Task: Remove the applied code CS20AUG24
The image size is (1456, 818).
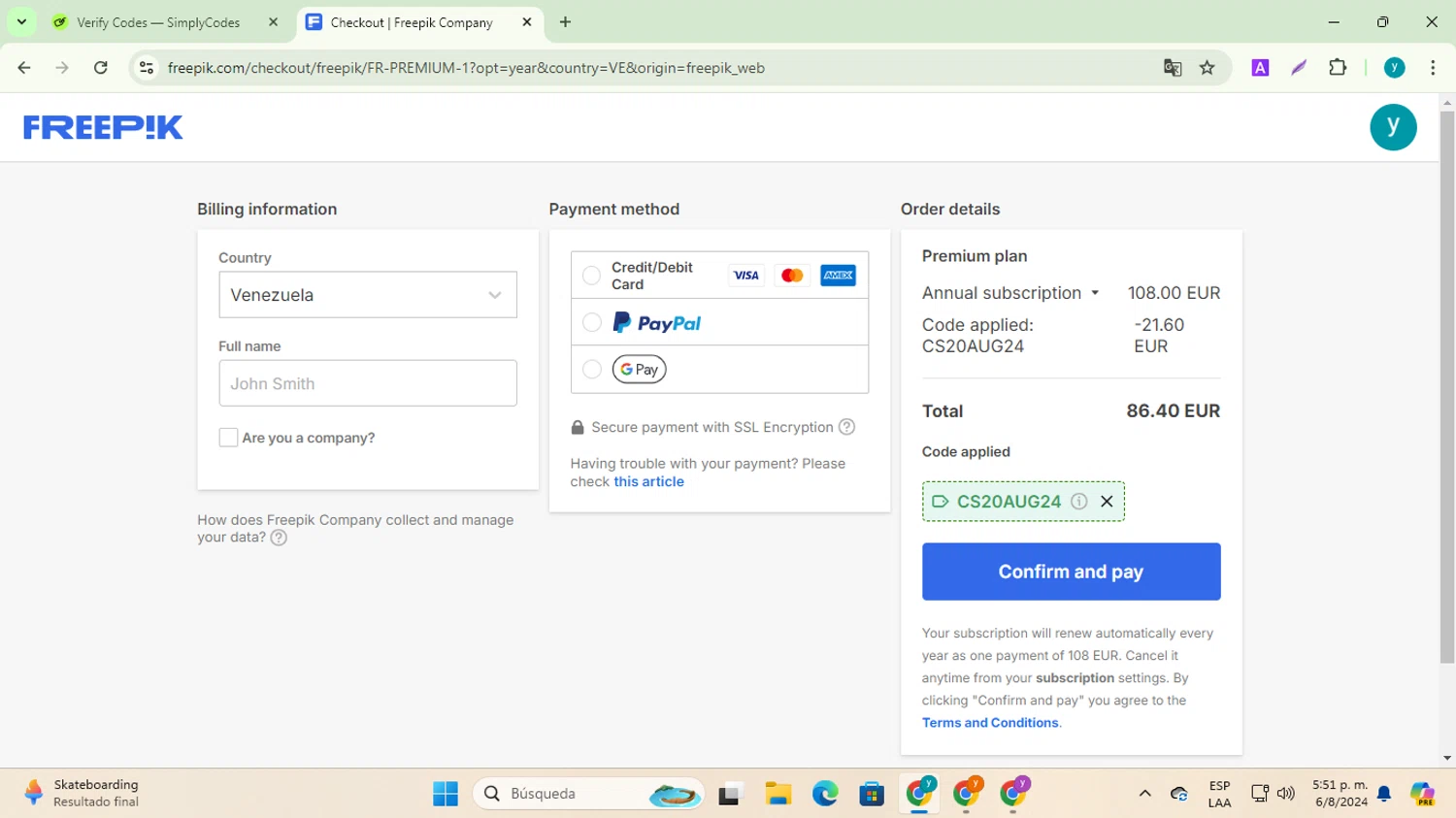Action: pyautogui.click(x=1107, y=502)
